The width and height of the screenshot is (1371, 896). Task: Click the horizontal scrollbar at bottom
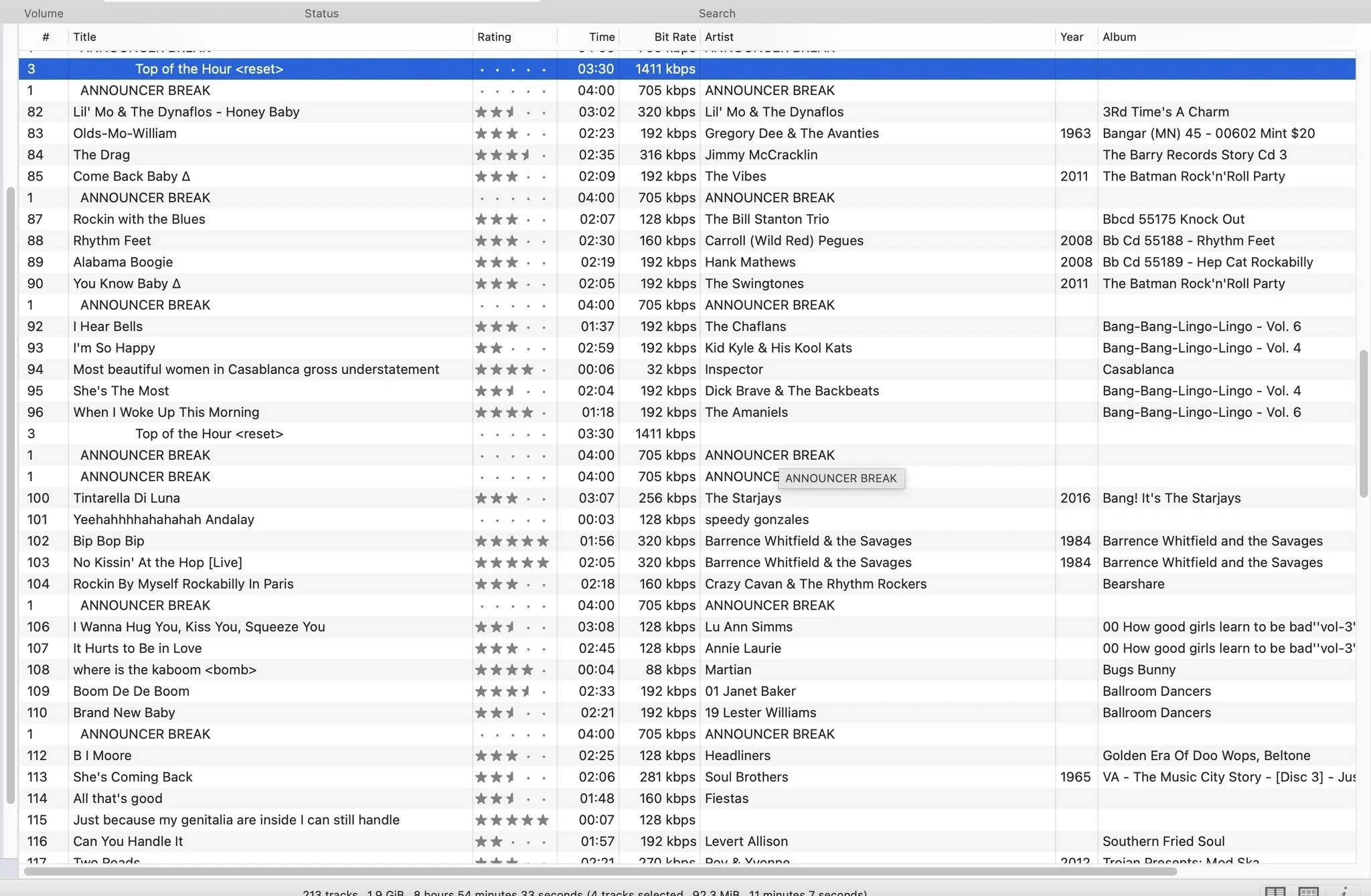click(x=600, y=871)
